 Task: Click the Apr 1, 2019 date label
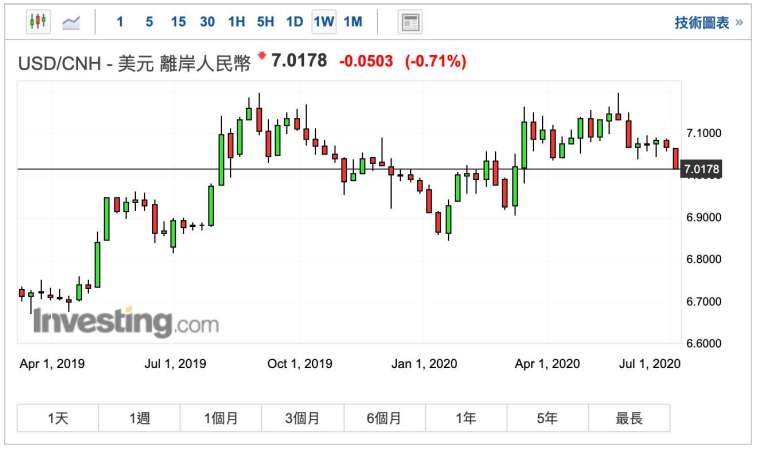tap(52, 364)
